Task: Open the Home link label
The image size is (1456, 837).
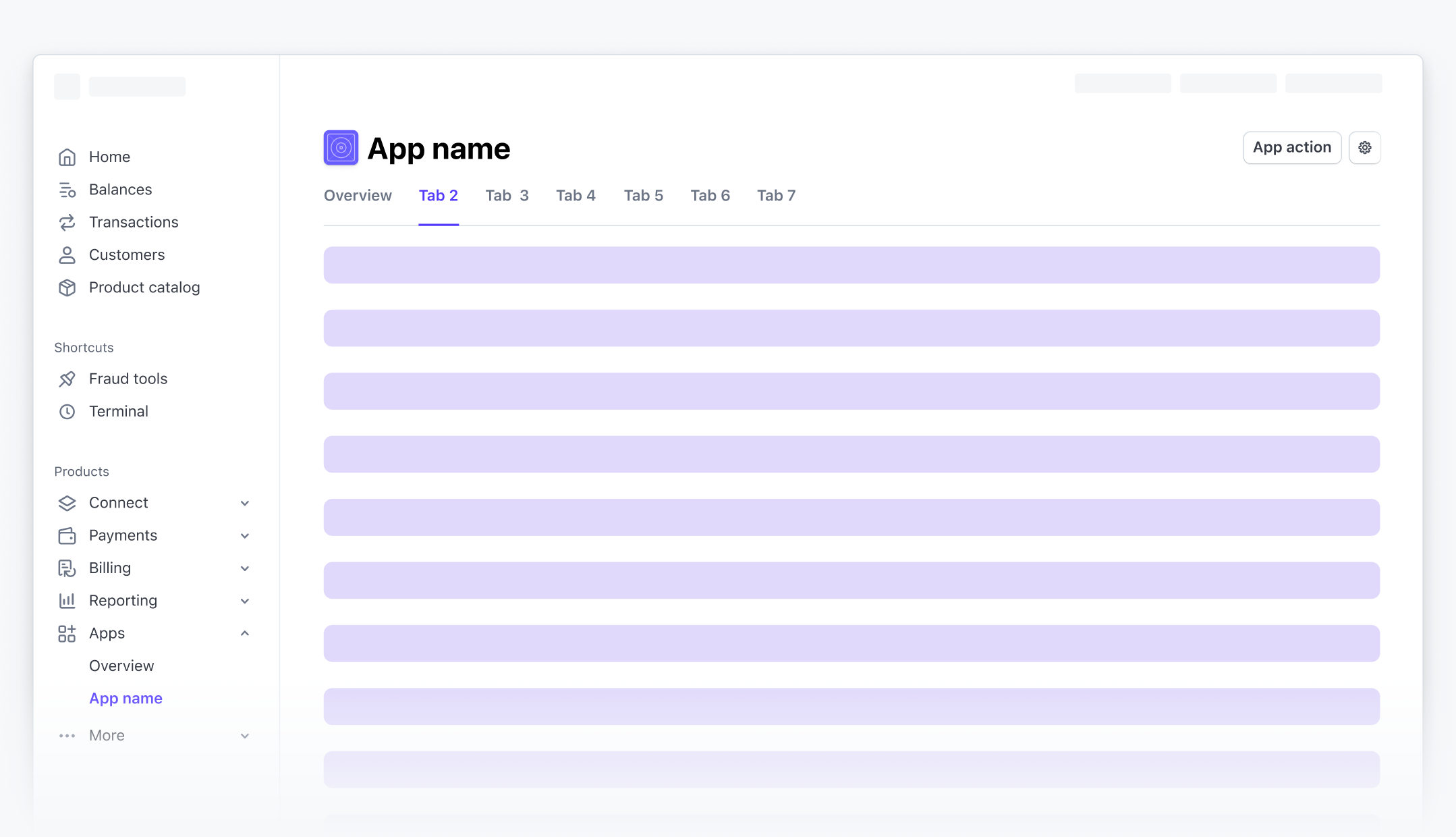Action: tap(109, 157)
